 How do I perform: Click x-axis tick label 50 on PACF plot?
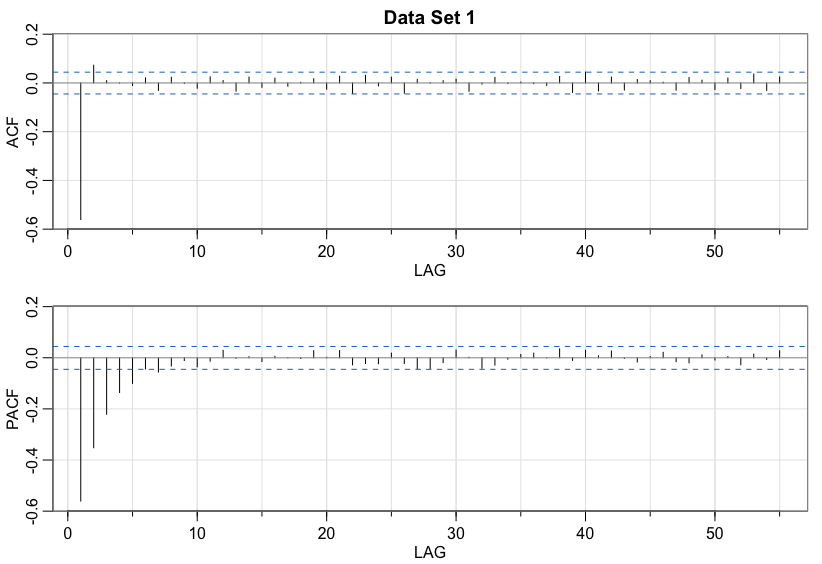point(715,529)
